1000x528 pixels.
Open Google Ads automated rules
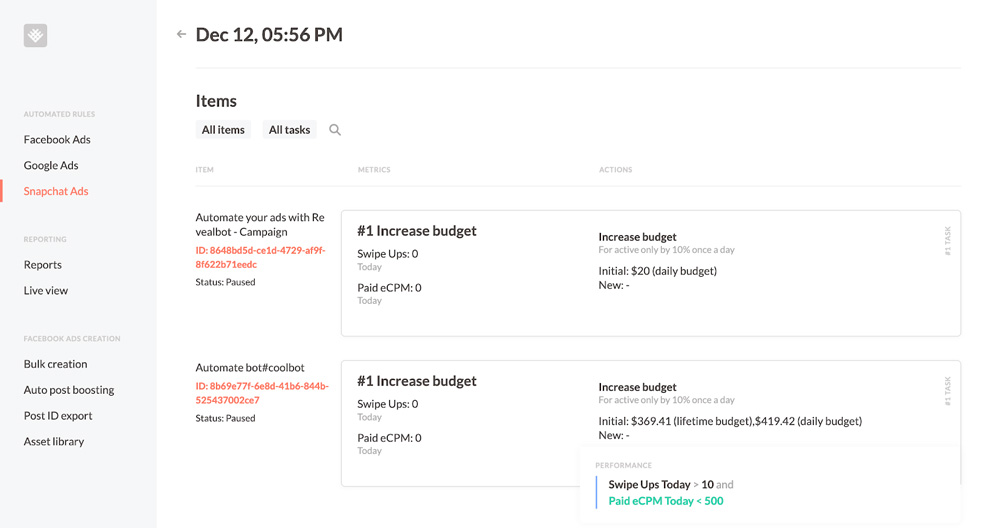[x=51, y=165]
